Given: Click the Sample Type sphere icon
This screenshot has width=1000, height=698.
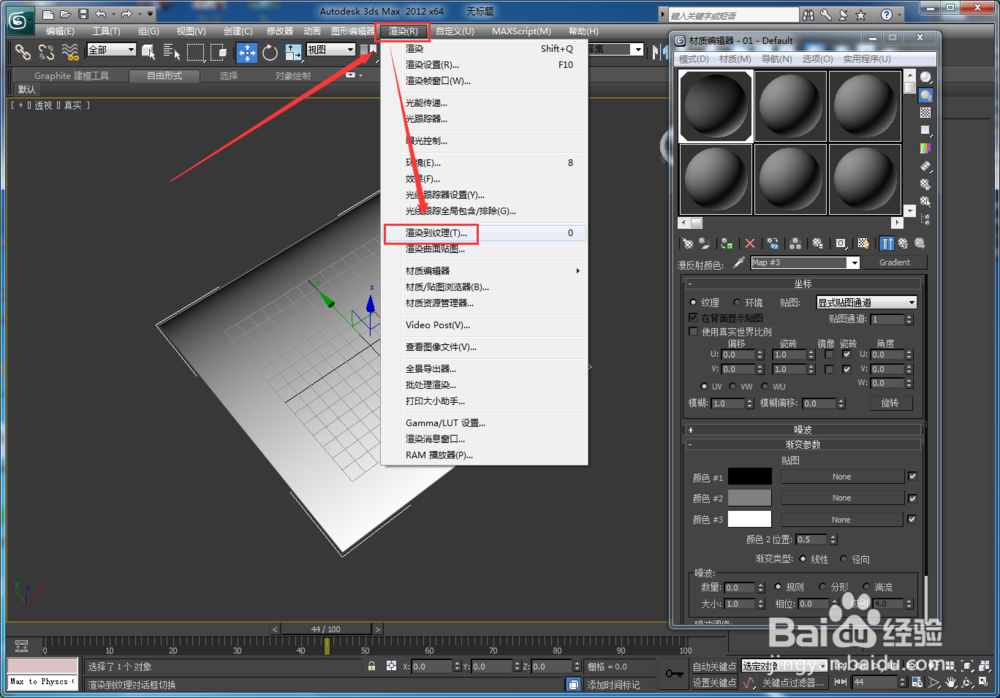Looking at the screenshot, I should click(x=925, y=78).
